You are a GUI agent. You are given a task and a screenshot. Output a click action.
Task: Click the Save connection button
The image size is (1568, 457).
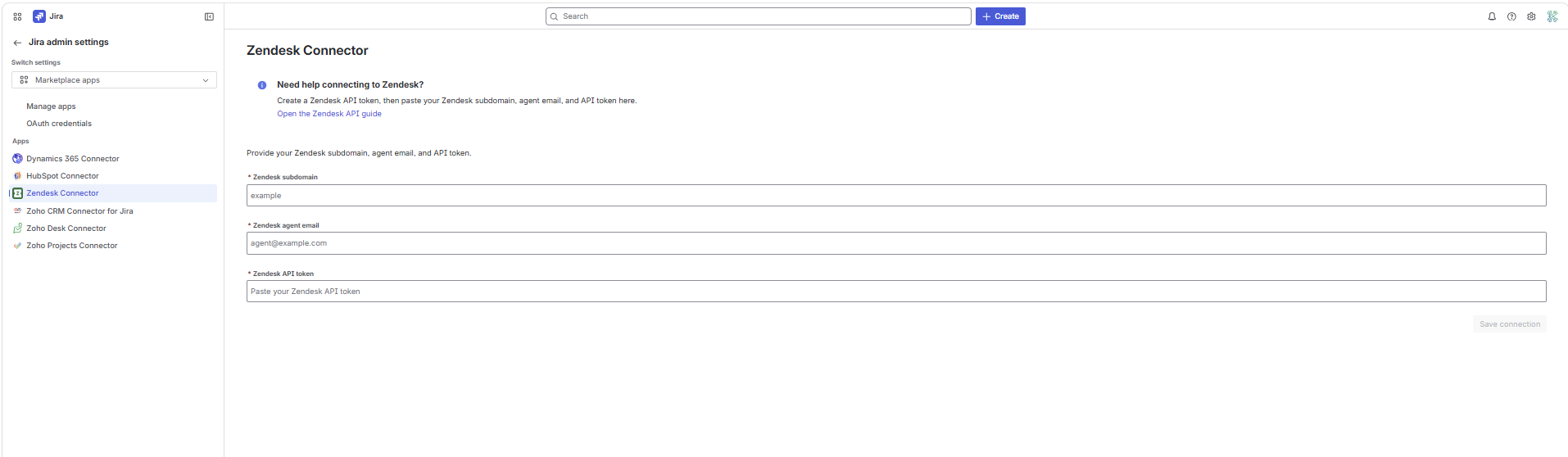[x=1510, y=324]
